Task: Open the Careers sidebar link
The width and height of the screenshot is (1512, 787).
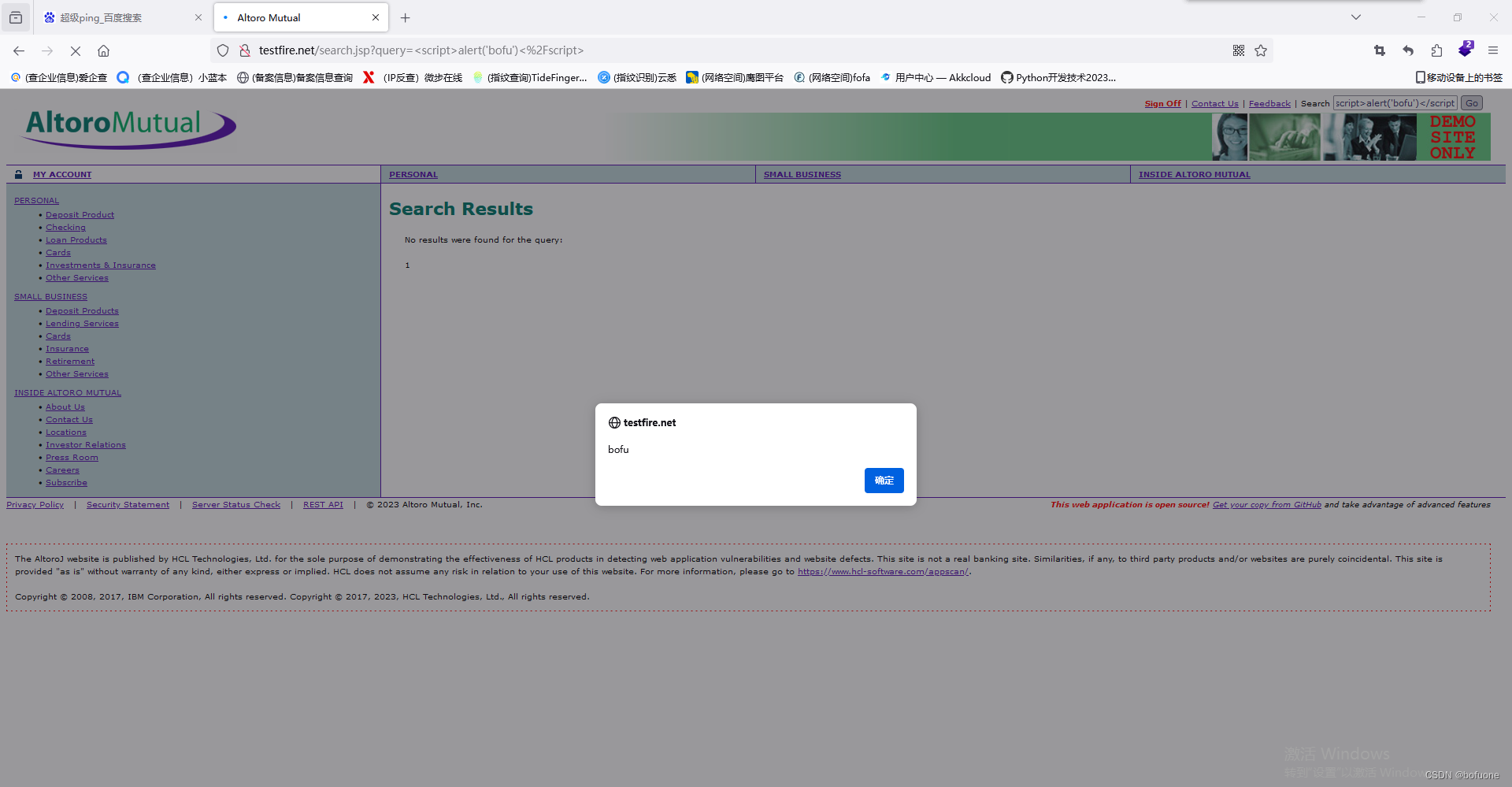Action: [62, 470]
